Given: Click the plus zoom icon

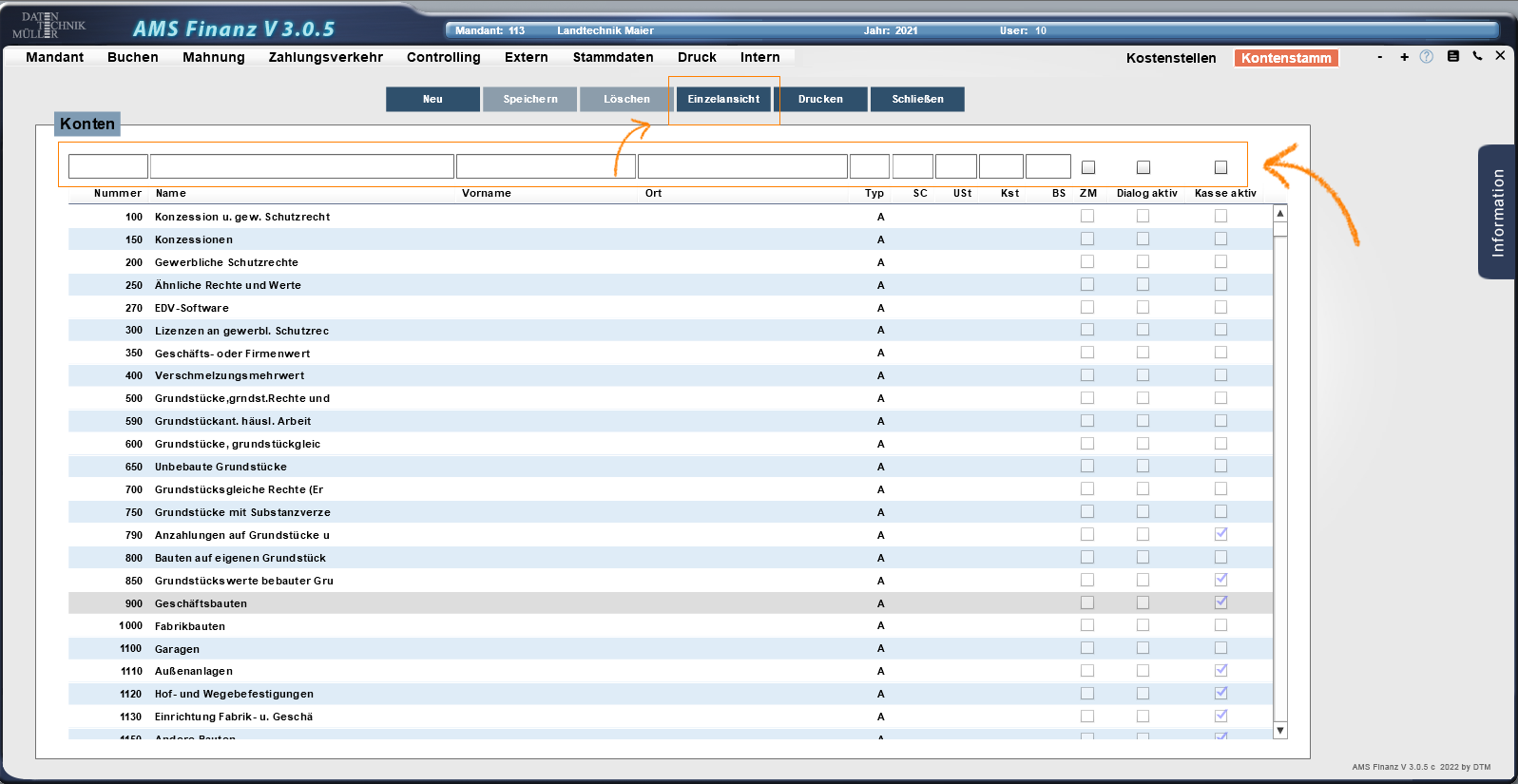Looking at the screenshot, I should coord(1404,57).
